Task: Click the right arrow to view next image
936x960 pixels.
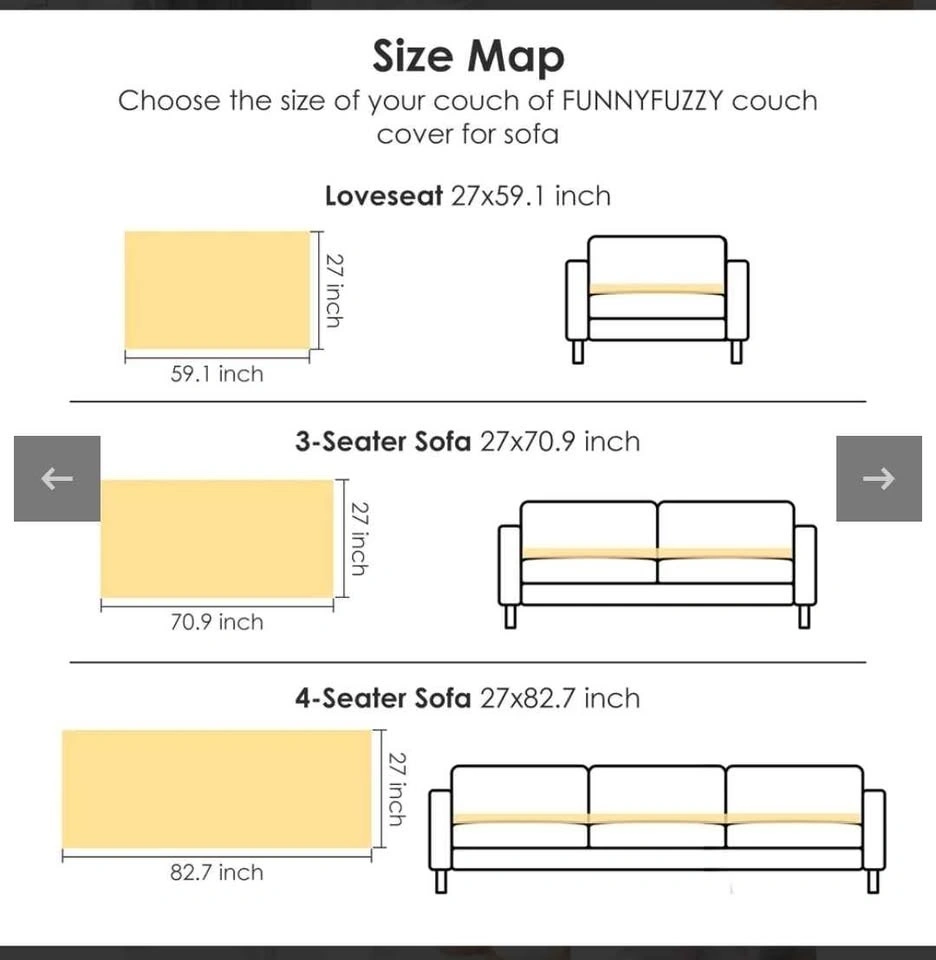Action: pyautogui.click(x=878, y=479)
